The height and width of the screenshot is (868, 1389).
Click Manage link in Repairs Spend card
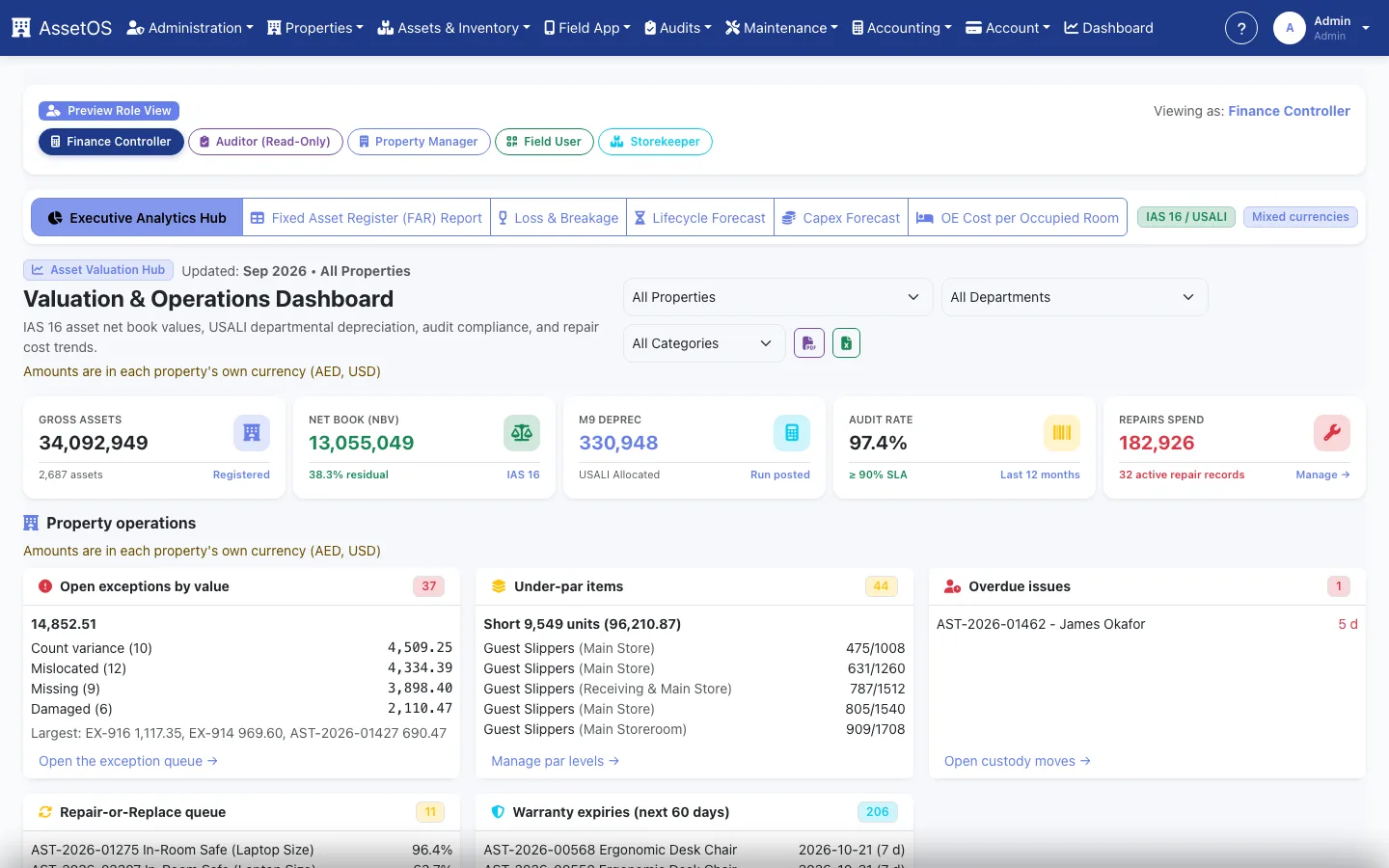pyautogui.click(x=1322, y=475)
